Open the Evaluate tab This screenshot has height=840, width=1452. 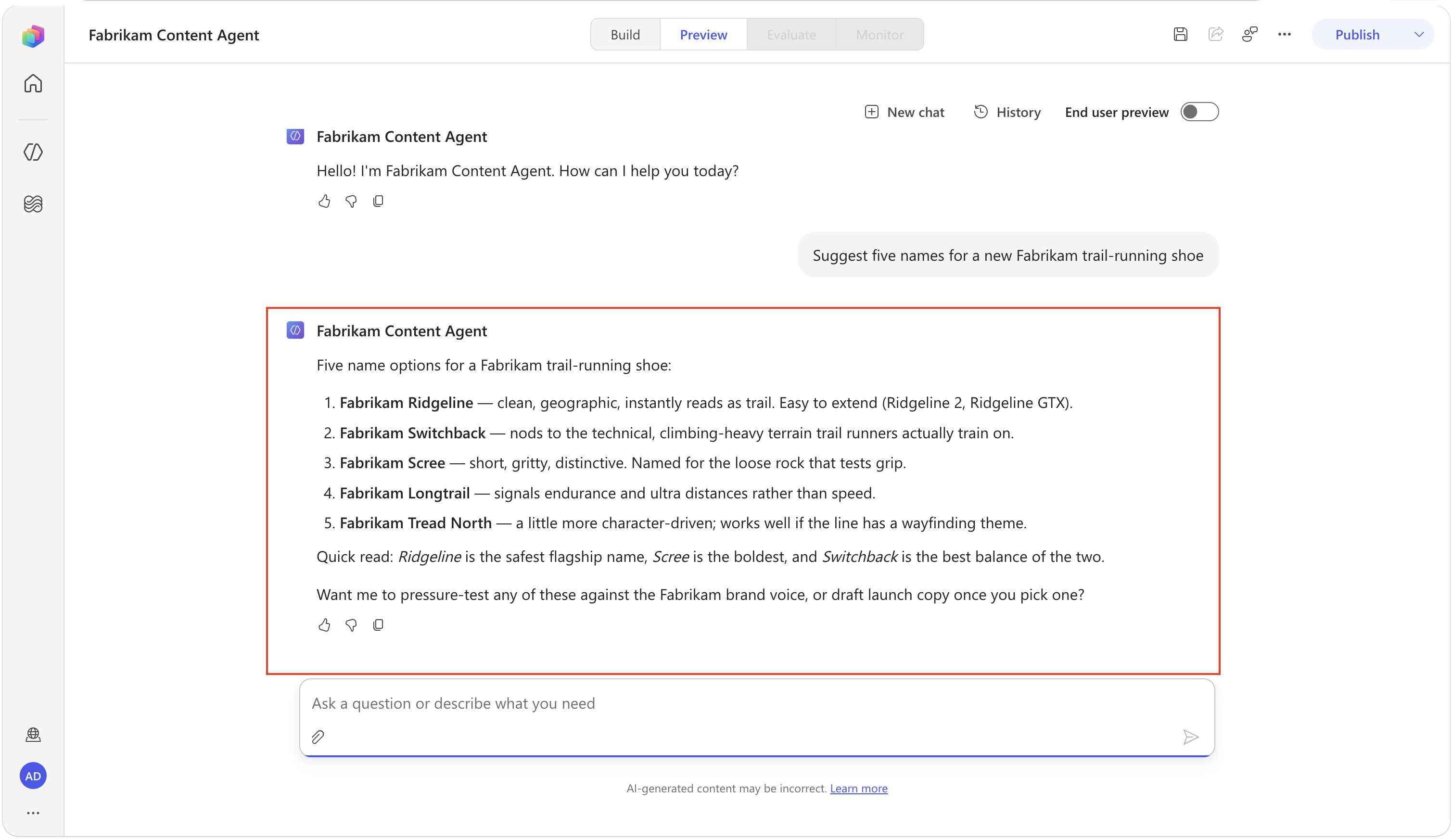point(791,35)
